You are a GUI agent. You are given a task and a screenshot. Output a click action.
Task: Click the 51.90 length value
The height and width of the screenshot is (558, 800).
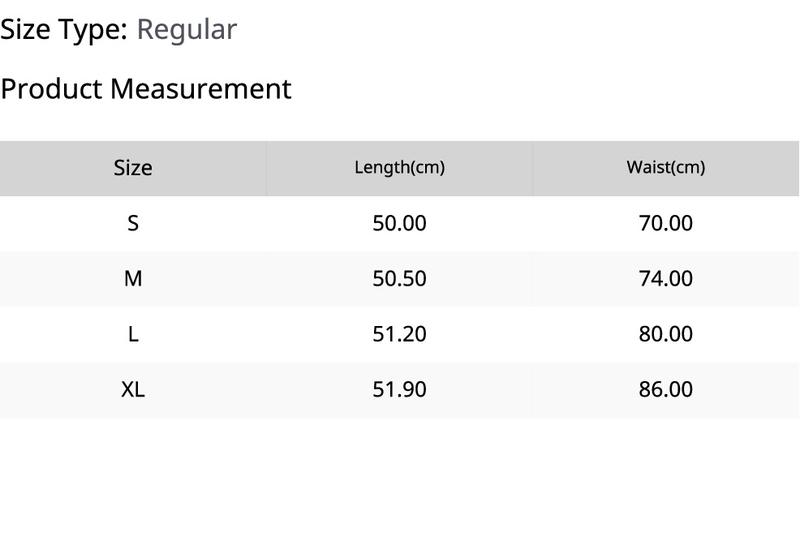click(x=399, y=390)
